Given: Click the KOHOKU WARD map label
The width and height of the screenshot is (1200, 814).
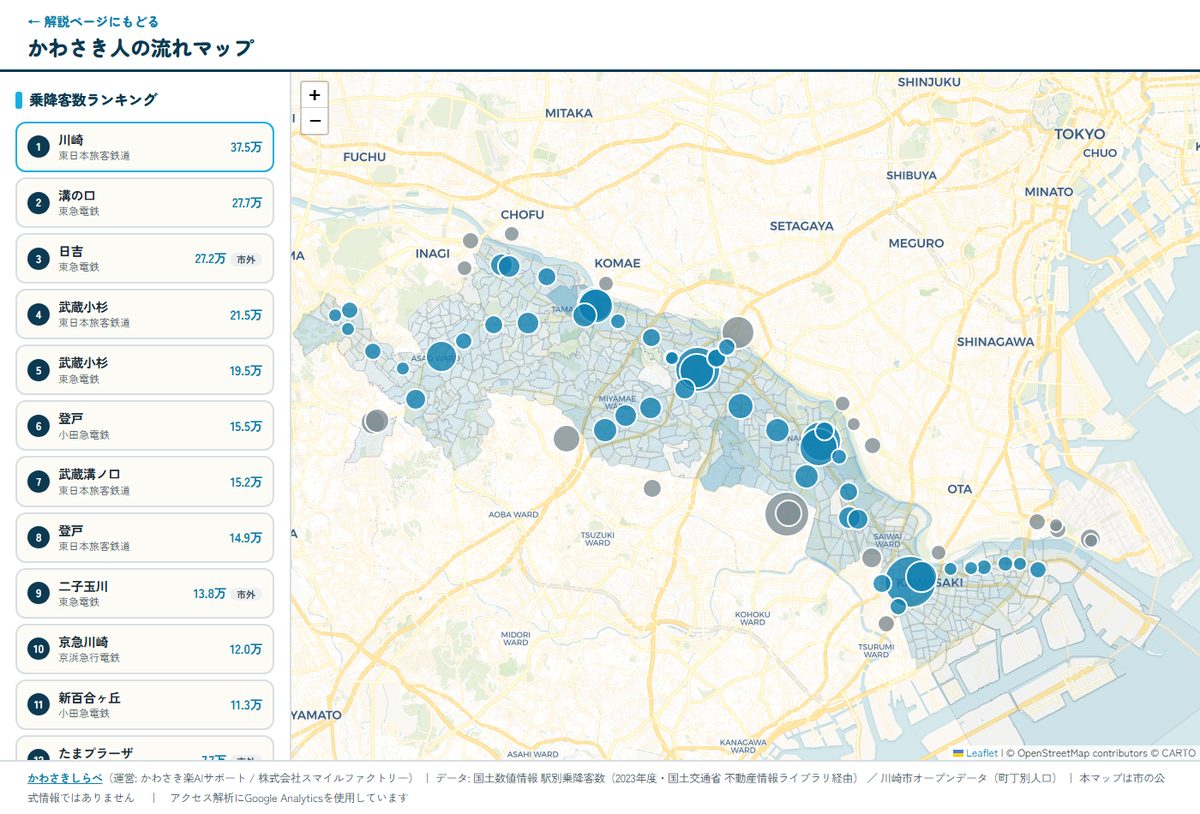Looking at the screenshot, I should click(751, 618).
